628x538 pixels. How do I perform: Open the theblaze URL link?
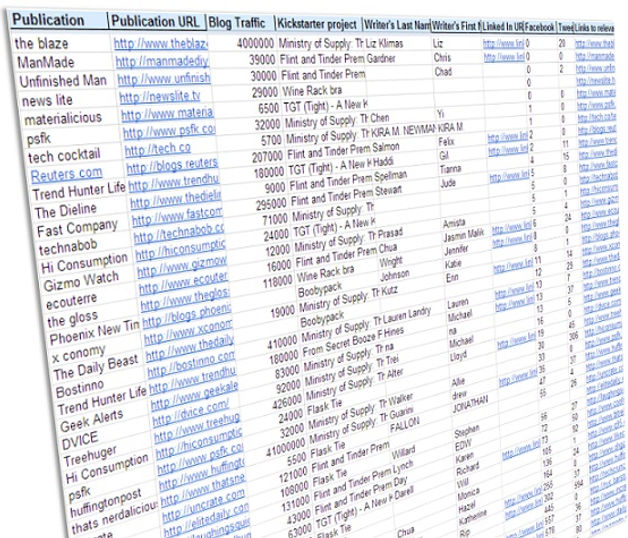(x=161, y=43)
